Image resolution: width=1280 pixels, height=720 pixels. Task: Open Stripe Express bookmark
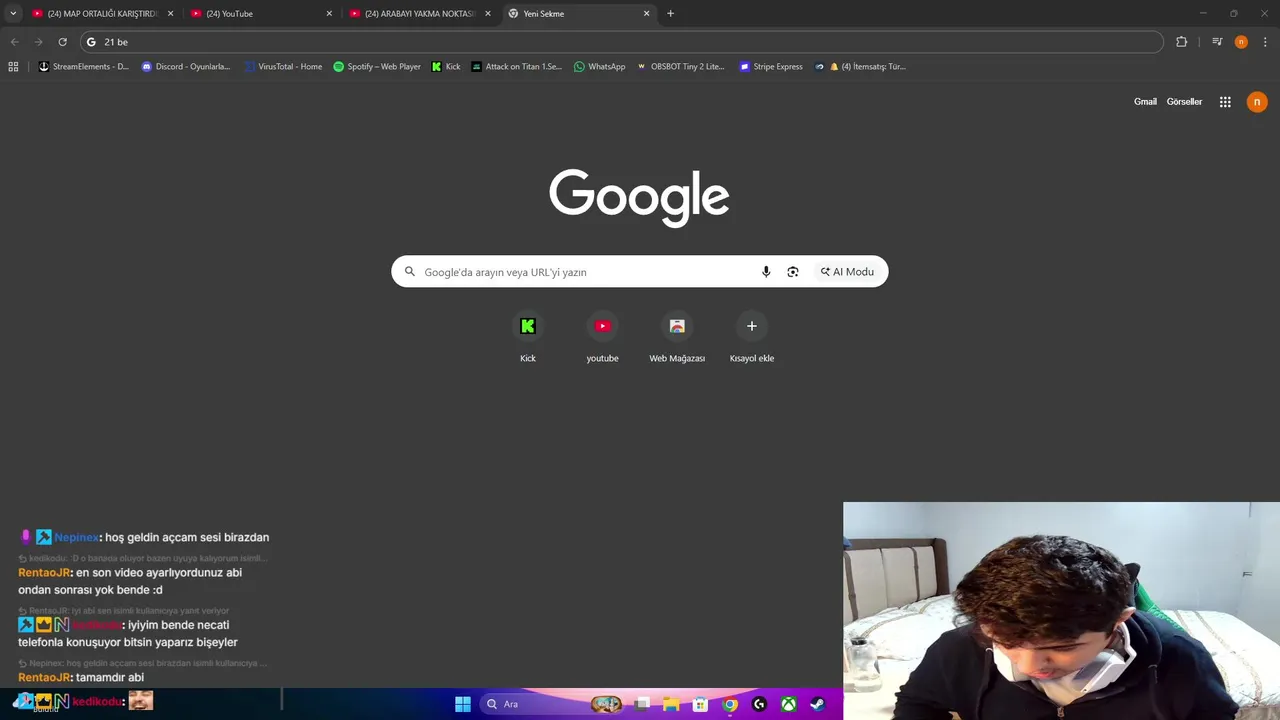pyautogui.click(x=771, y=67)
